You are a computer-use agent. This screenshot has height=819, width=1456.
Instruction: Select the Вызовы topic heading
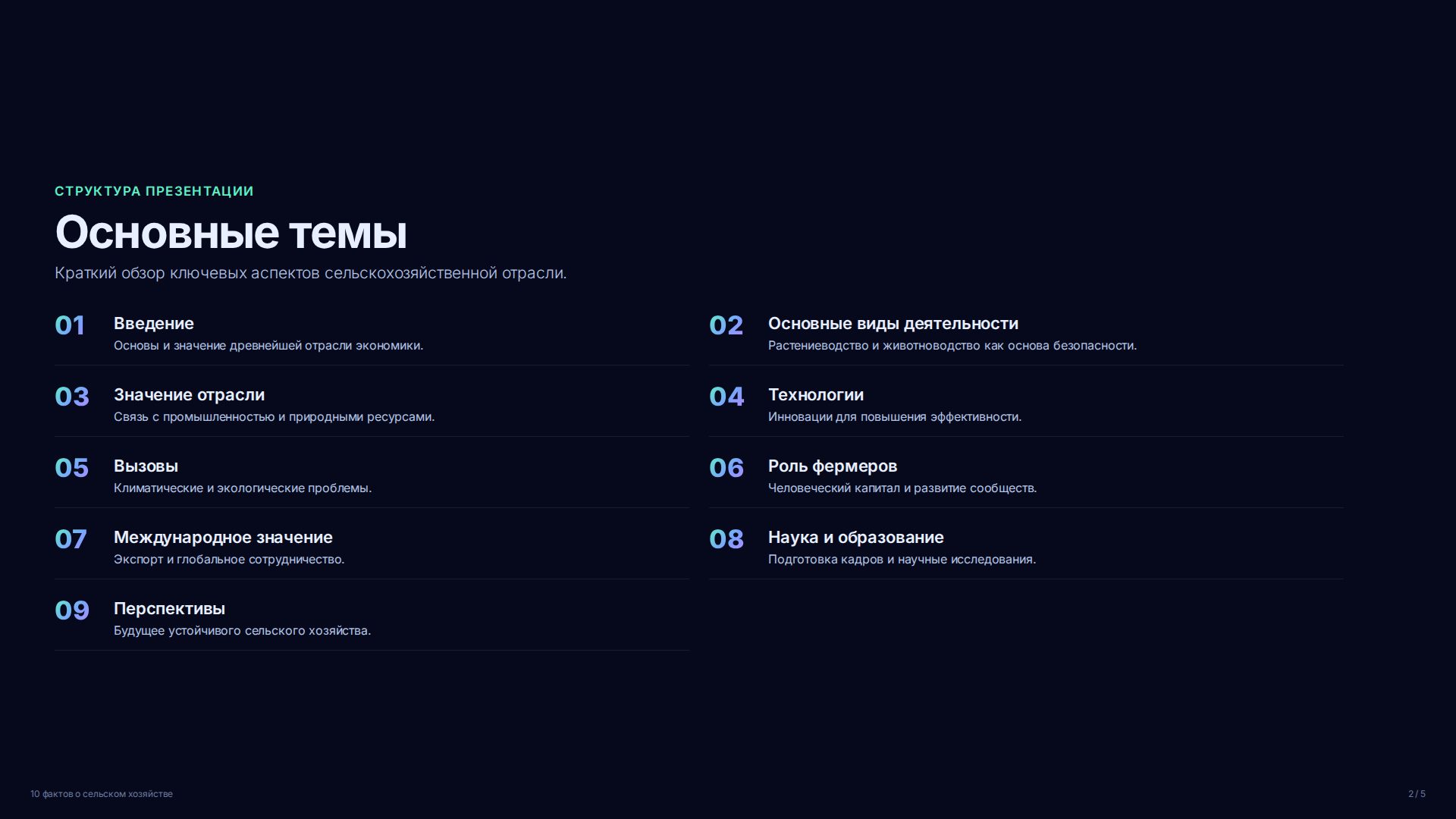(x=146, y=466)
